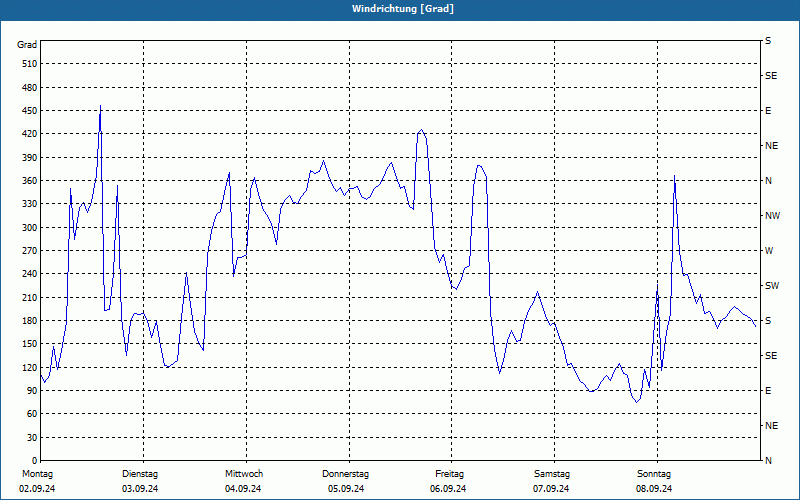The width and height of the screenshot is (800, 500).
Task: Click the date "08.09.24"
Action: [654, 489]
